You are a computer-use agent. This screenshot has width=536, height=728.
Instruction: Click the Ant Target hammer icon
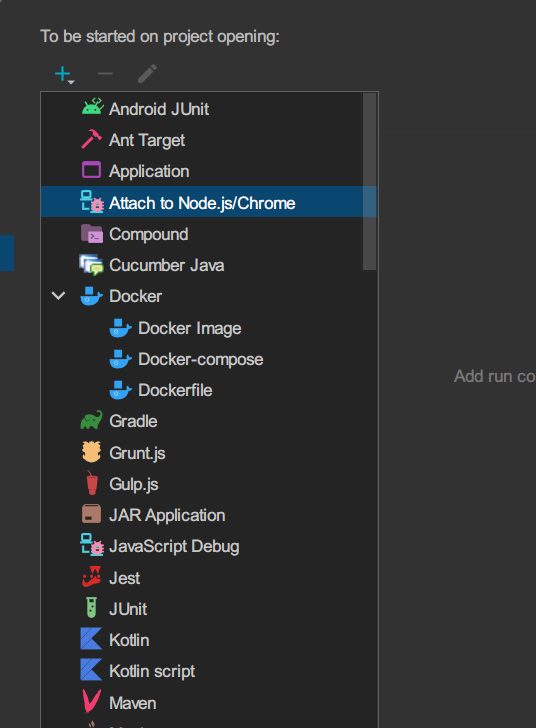pos(92,139)
